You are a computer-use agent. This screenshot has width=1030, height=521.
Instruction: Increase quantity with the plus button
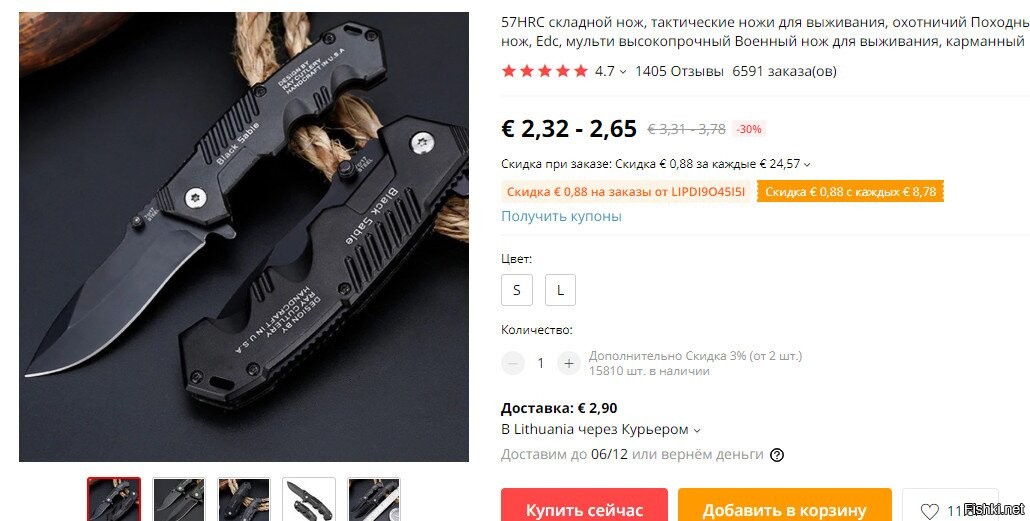tap(569, 363)
